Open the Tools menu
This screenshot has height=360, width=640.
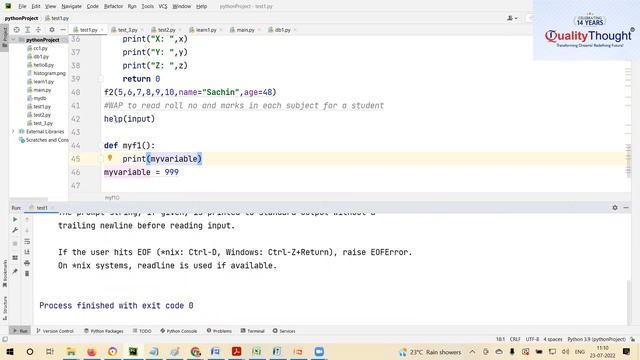click(x=147, y=7)
